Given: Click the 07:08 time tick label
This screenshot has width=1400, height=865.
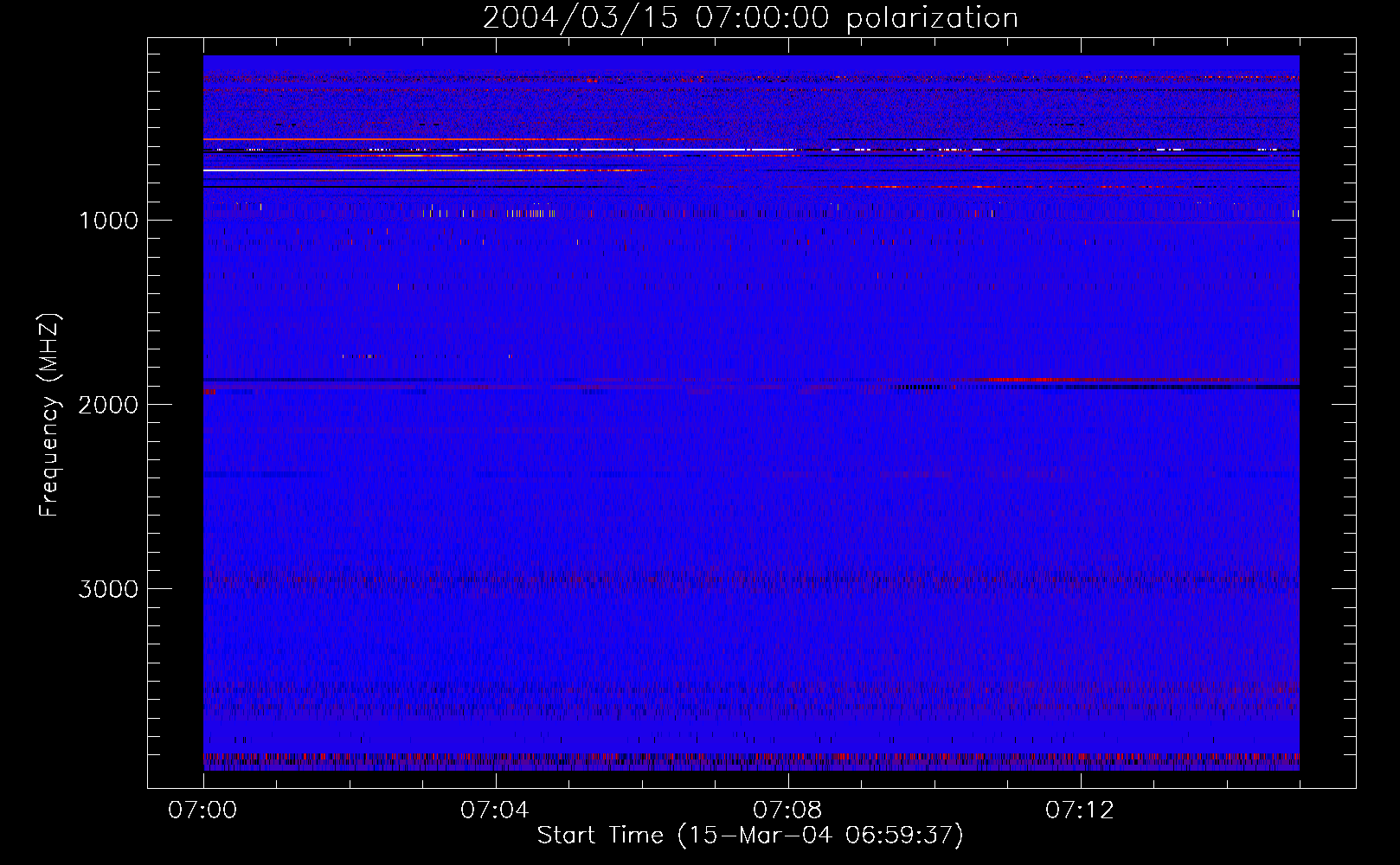Looking at the screenshot, I should coord(787,810).
